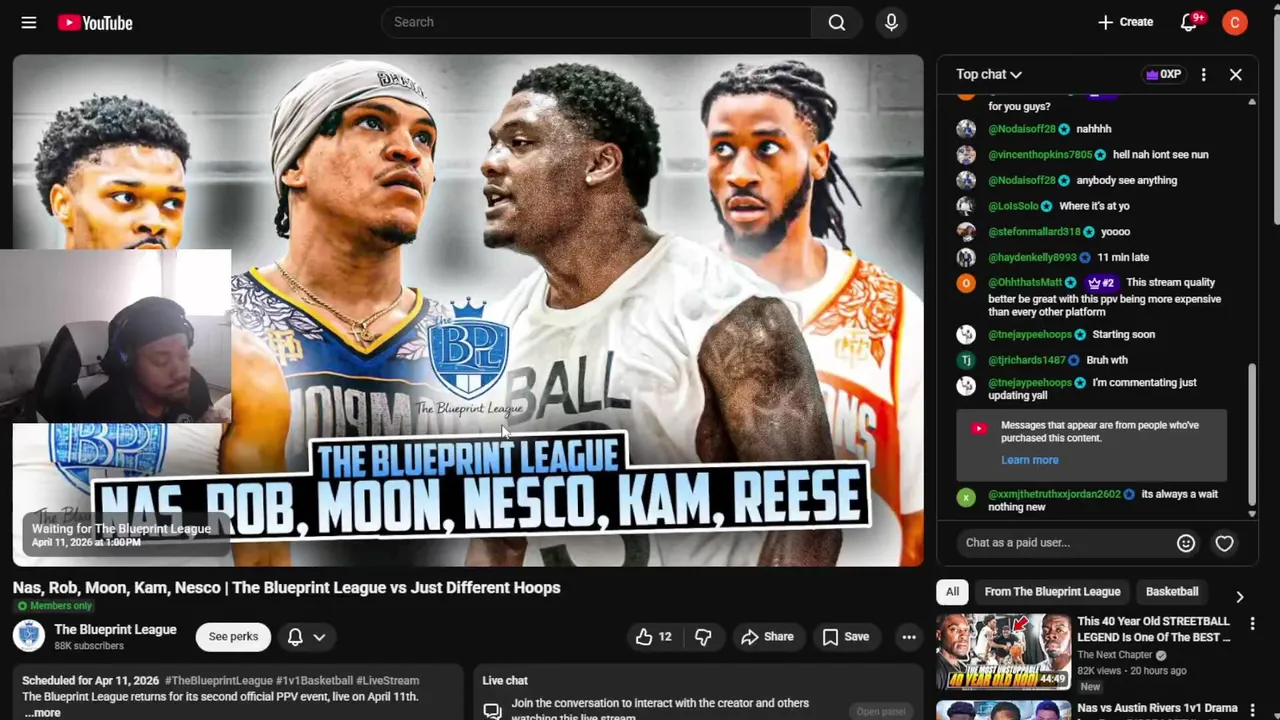
Task: Expand description with ...more
Action: tap(42, 712)
